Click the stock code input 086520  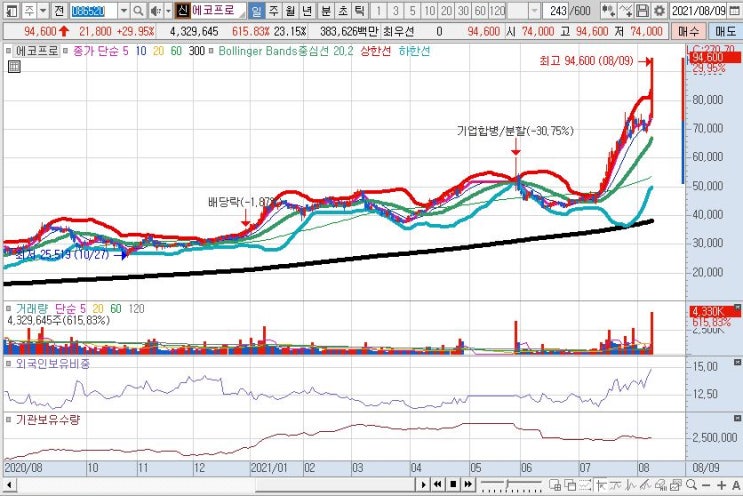94,10
